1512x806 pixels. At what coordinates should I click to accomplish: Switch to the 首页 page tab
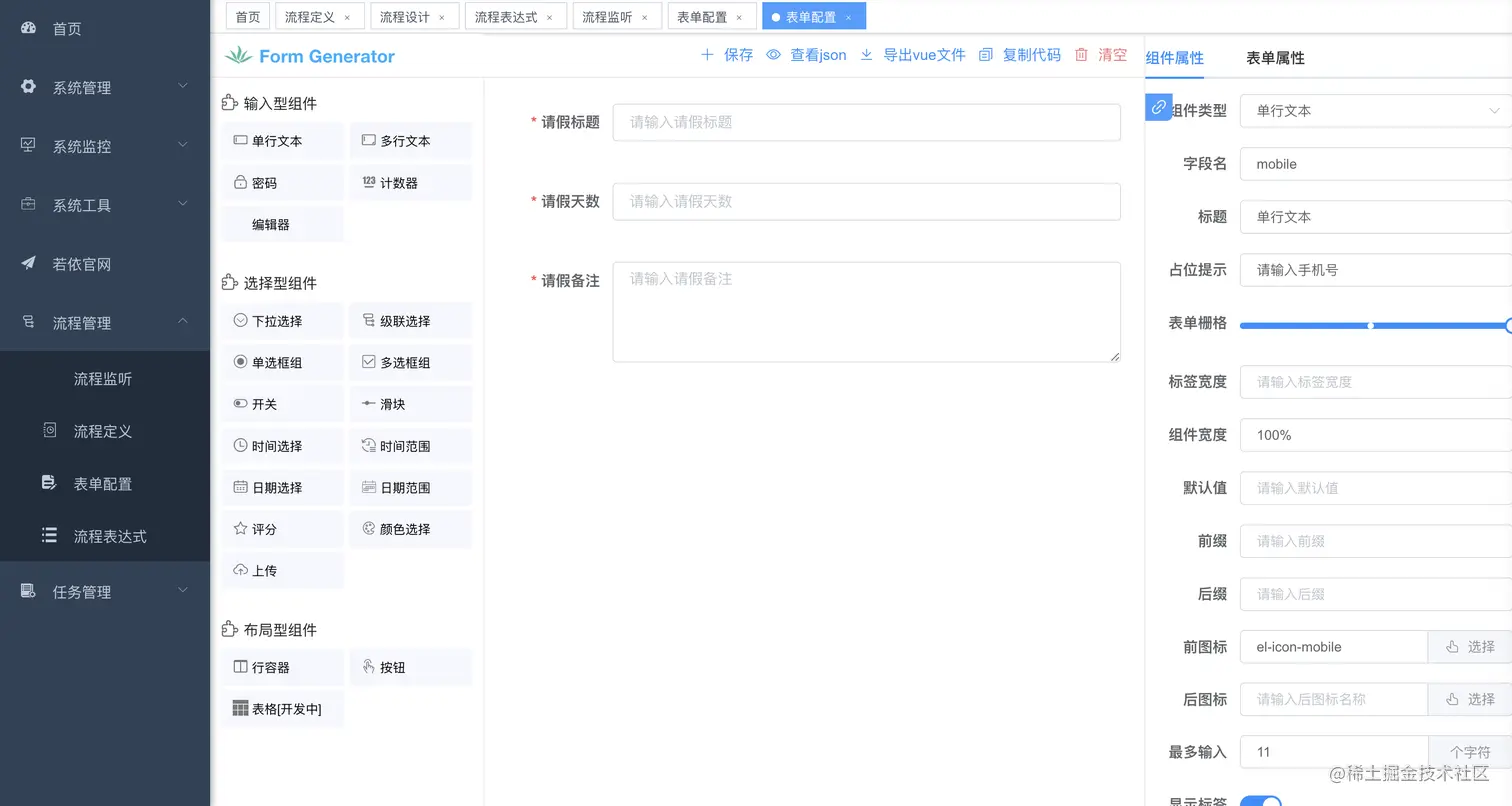click(x=248, y=17)
